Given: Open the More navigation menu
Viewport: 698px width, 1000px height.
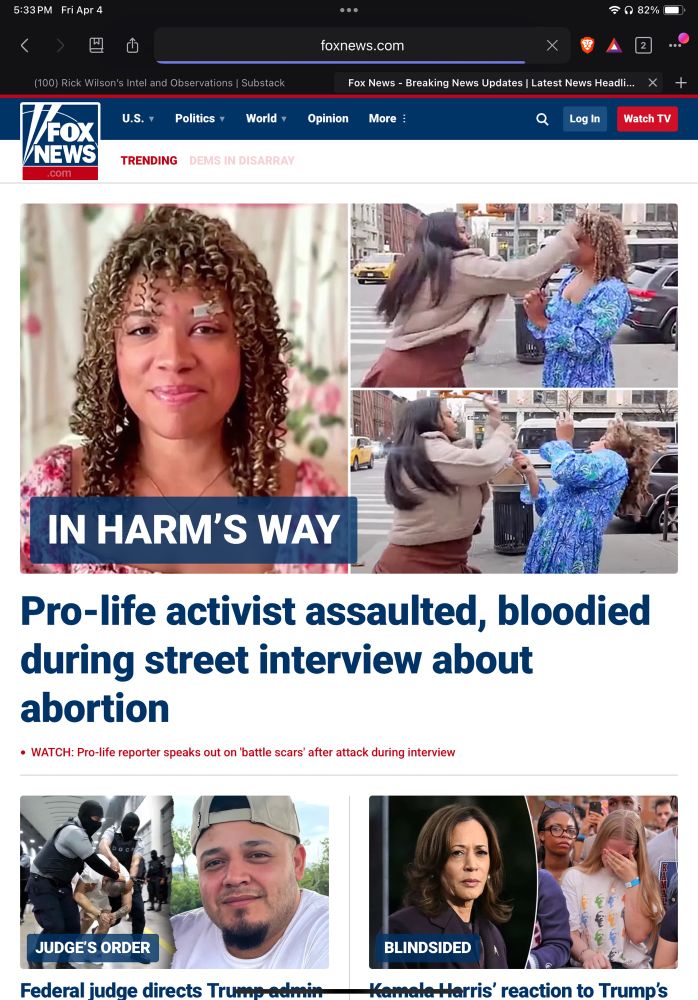Looking at the screenshot, I should pos(387,118).
